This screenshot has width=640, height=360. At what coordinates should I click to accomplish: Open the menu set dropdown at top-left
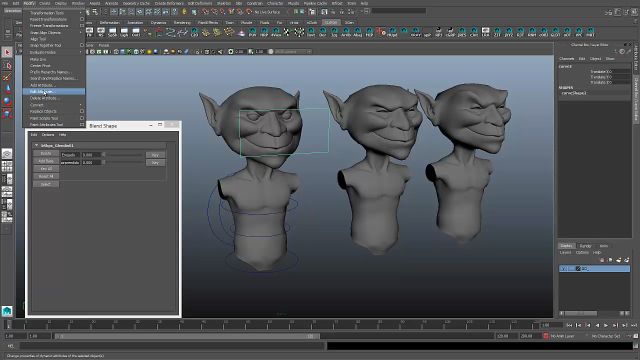pos(12,11)
